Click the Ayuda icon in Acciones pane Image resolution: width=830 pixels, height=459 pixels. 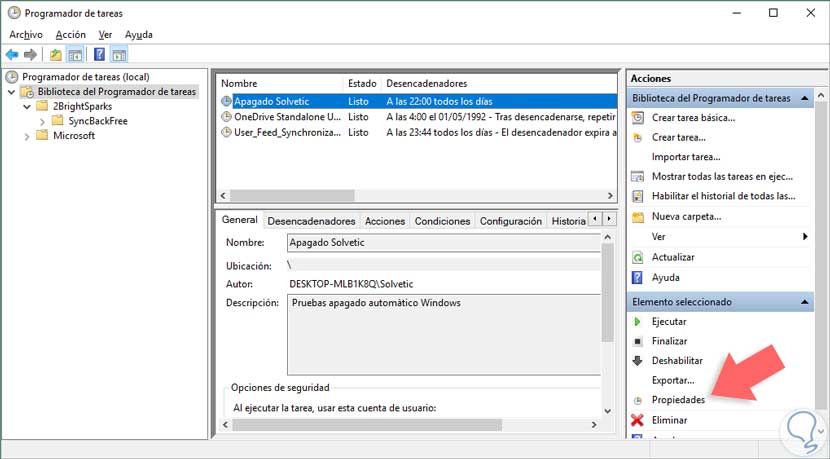[x=638, y=277]
